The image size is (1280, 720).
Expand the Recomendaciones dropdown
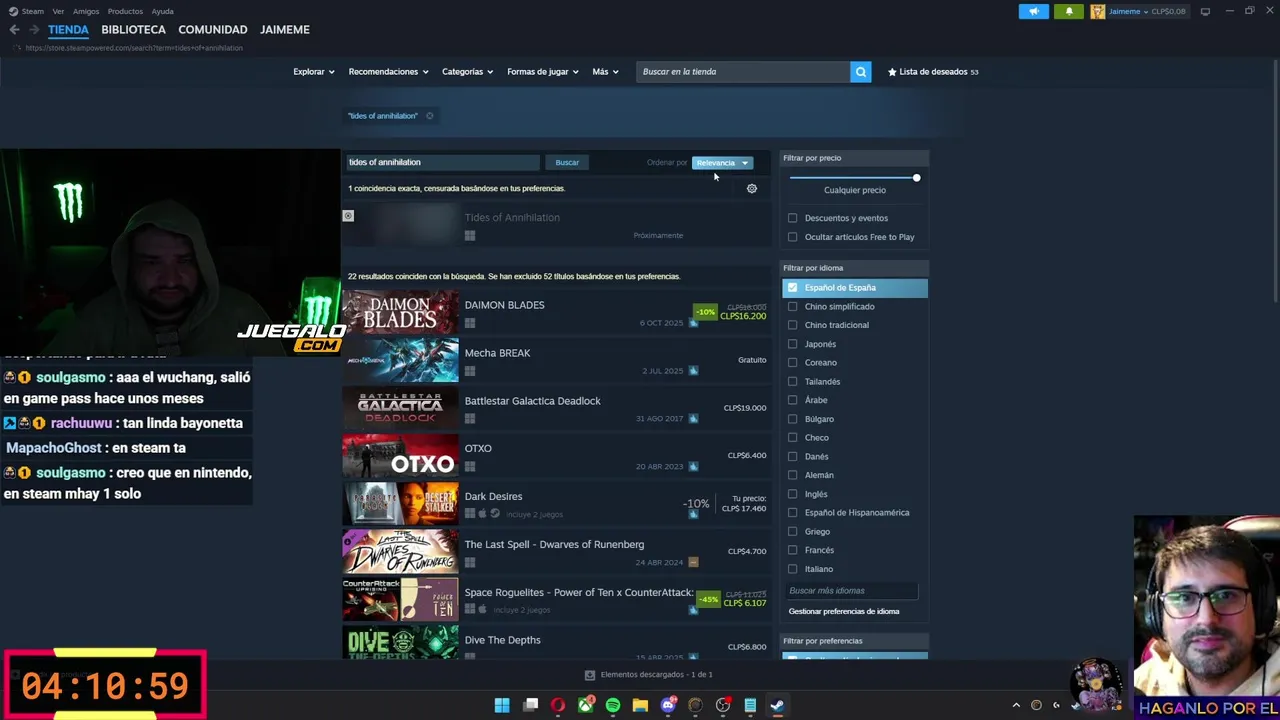388,72
